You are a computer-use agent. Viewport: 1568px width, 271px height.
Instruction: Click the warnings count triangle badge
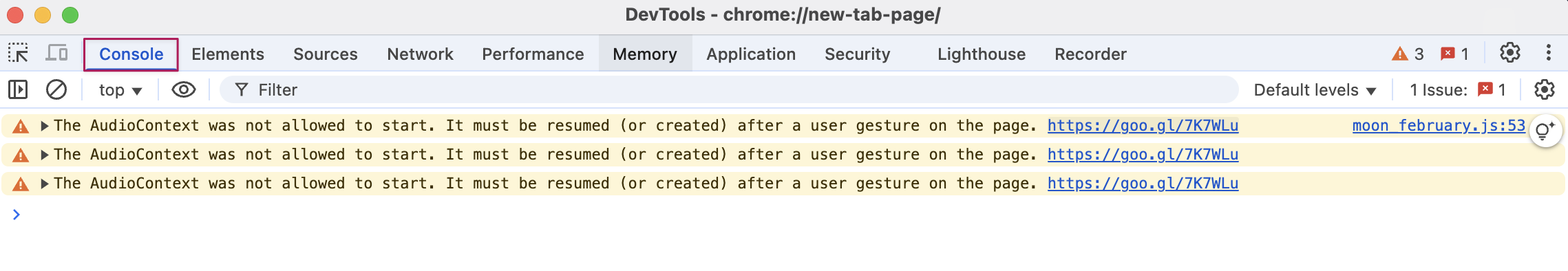click(x=1408, y=54)
